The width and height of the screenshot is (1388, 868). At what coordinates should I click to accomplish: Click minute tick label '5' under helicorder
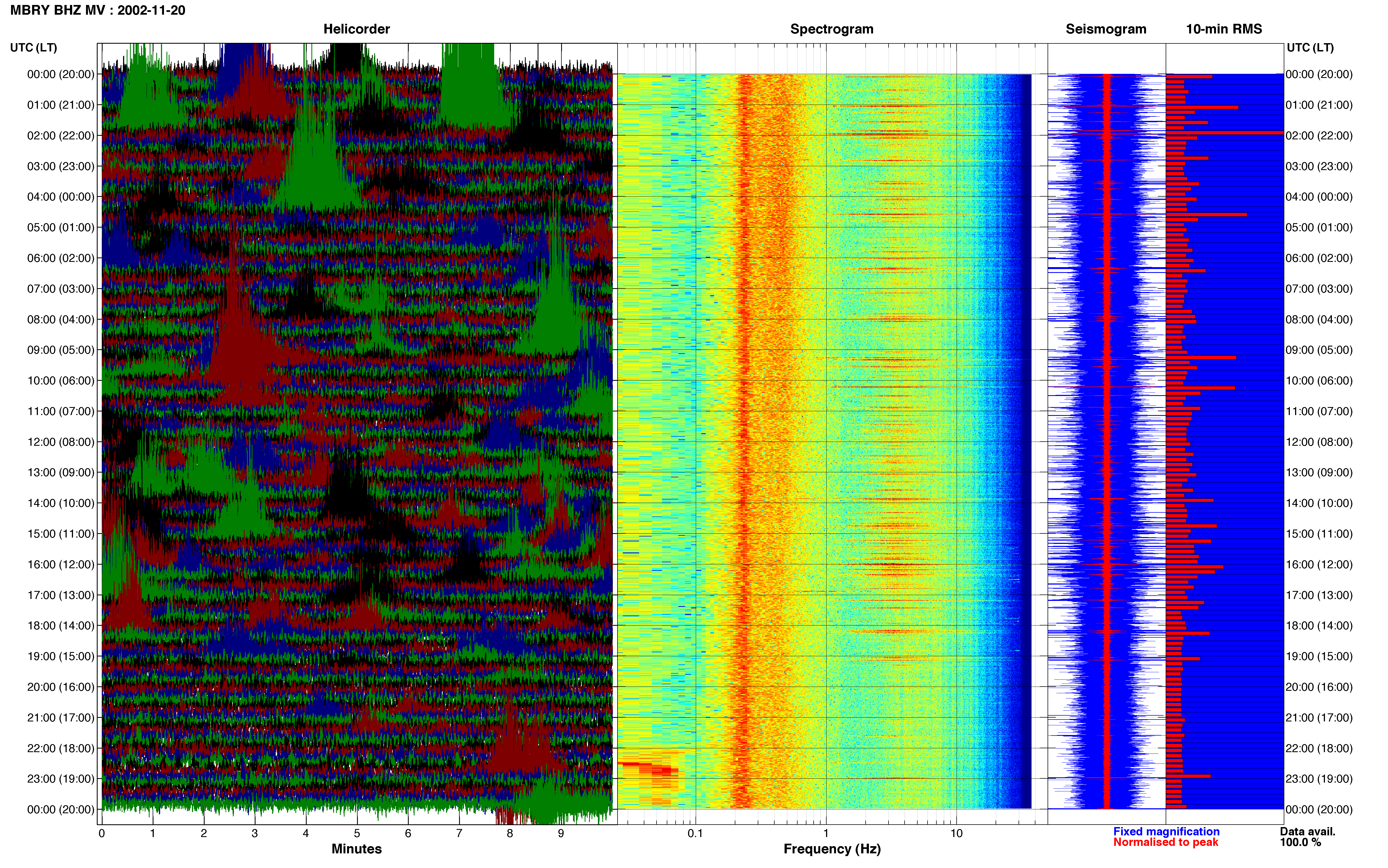(x=357, y=833)
